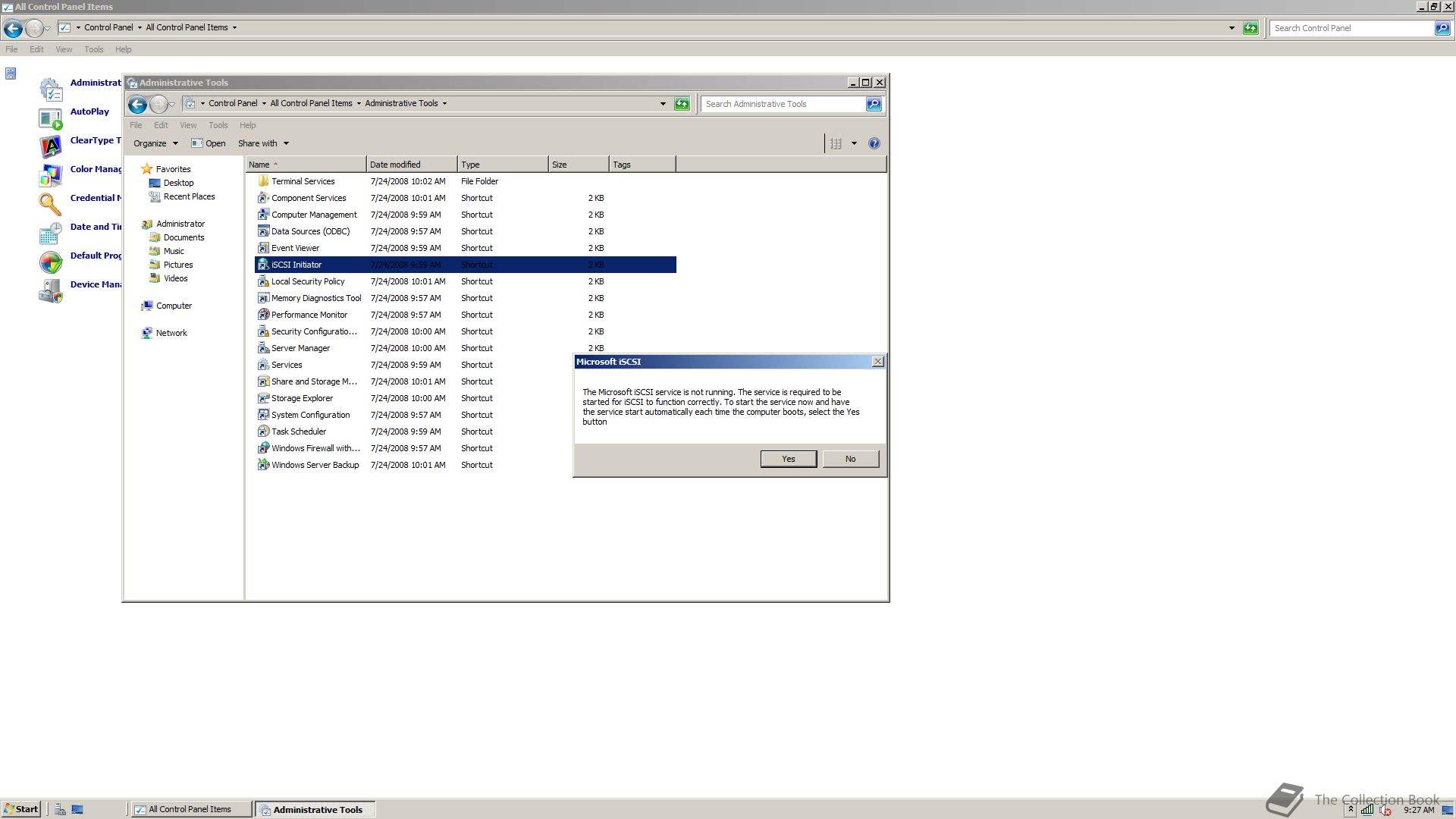Select Computer in navigation pane
1456x819 pixels.
pos(166,306)
